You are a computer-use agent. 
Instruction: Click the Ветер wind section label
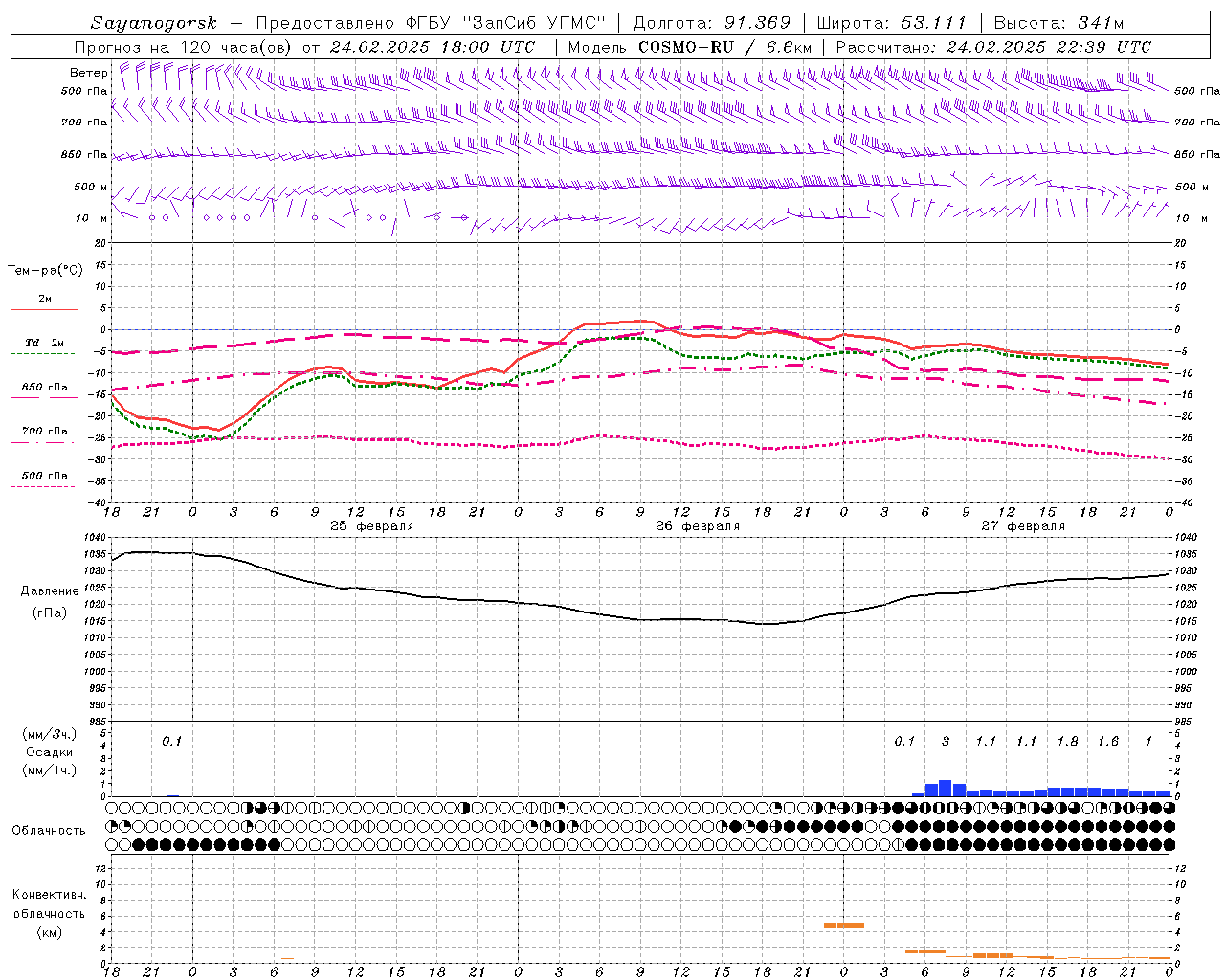pyautogui.click(x=88, y=73)
